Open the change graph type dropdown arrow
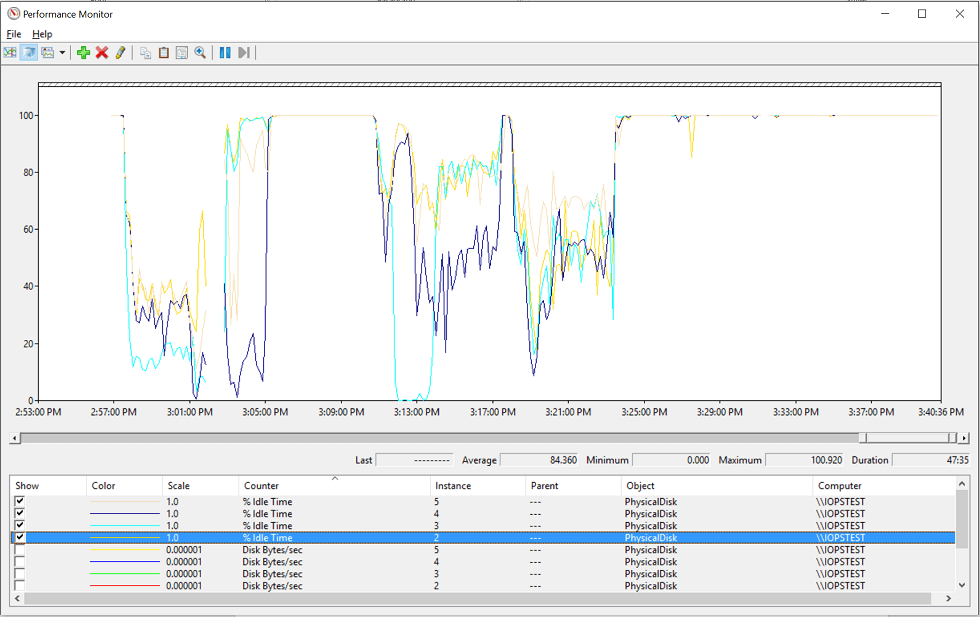Image resolution: width=980 pixels, height=617 pixels. (63, 52)
